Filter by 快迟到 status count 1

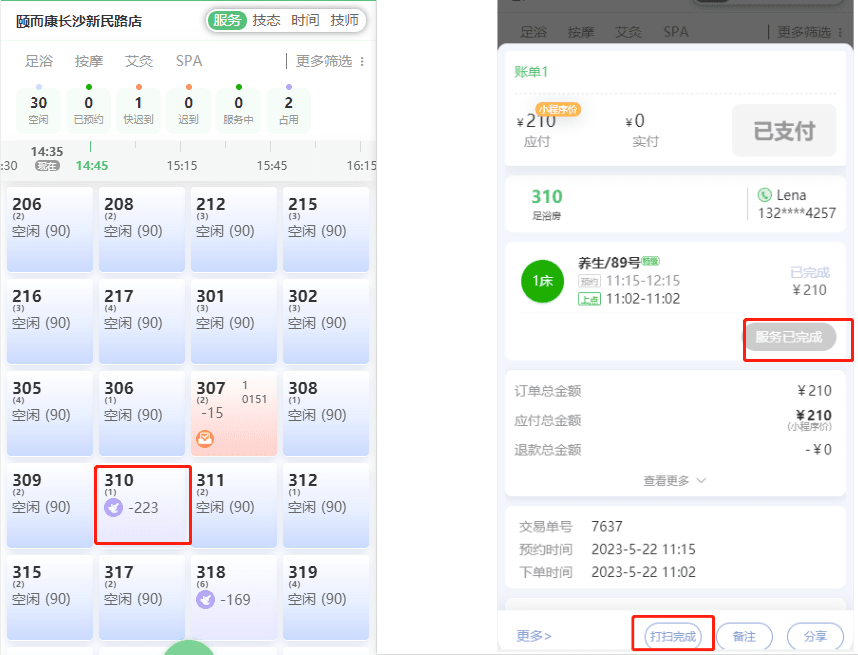(x=138, y=109)
